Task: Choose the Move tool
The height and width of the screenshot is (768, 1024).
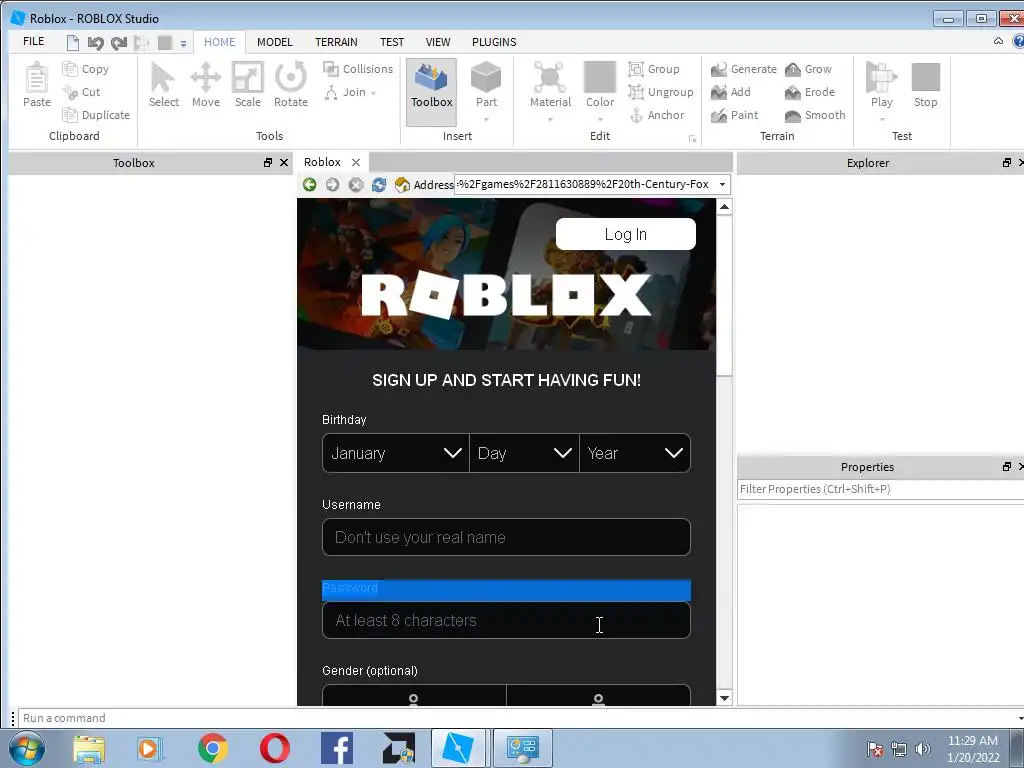Action: [x=206, y=85]
